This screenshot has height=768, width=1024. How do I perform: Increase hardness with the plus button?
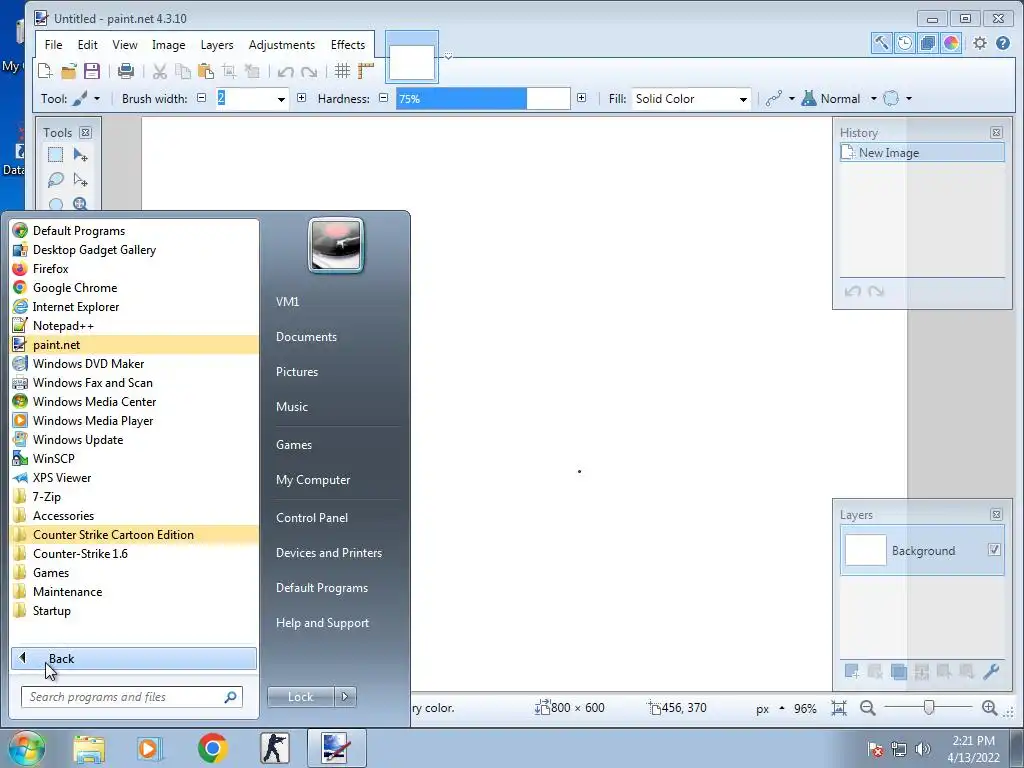click(581, 98)
